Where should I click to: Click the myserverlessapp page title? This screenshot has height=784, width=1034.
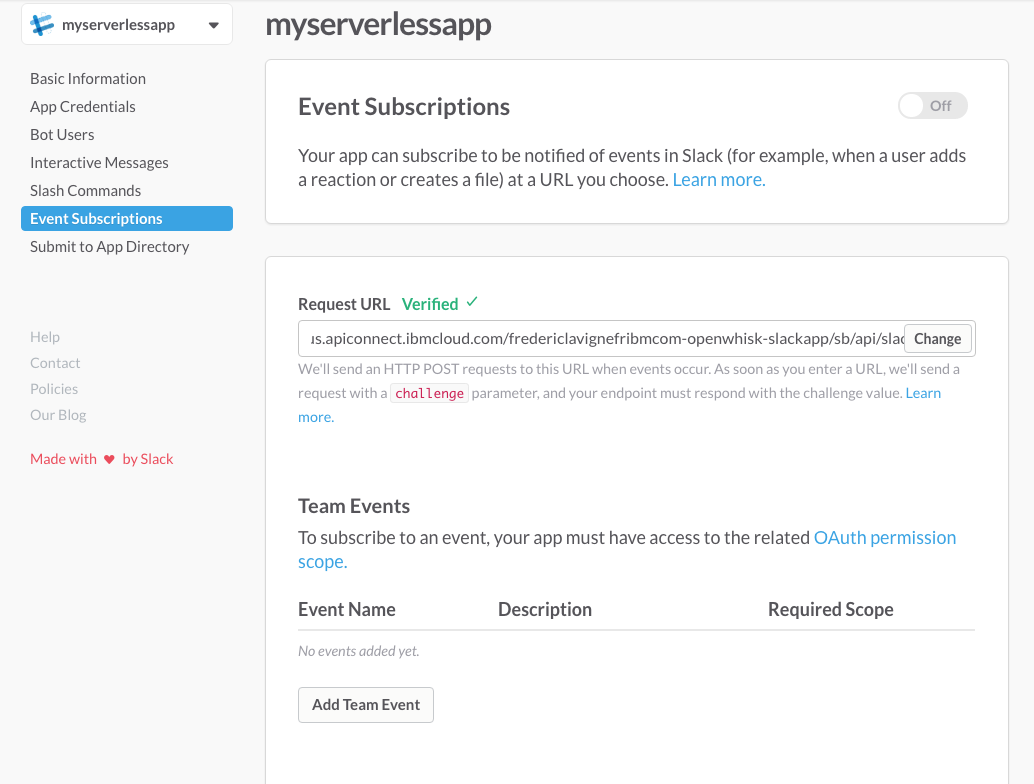click(379, 25)
